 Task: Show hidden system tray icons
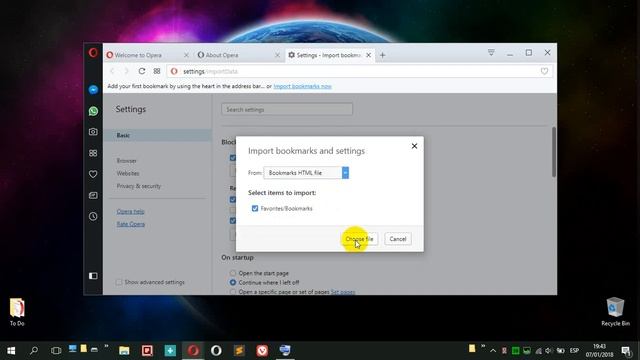493,351
